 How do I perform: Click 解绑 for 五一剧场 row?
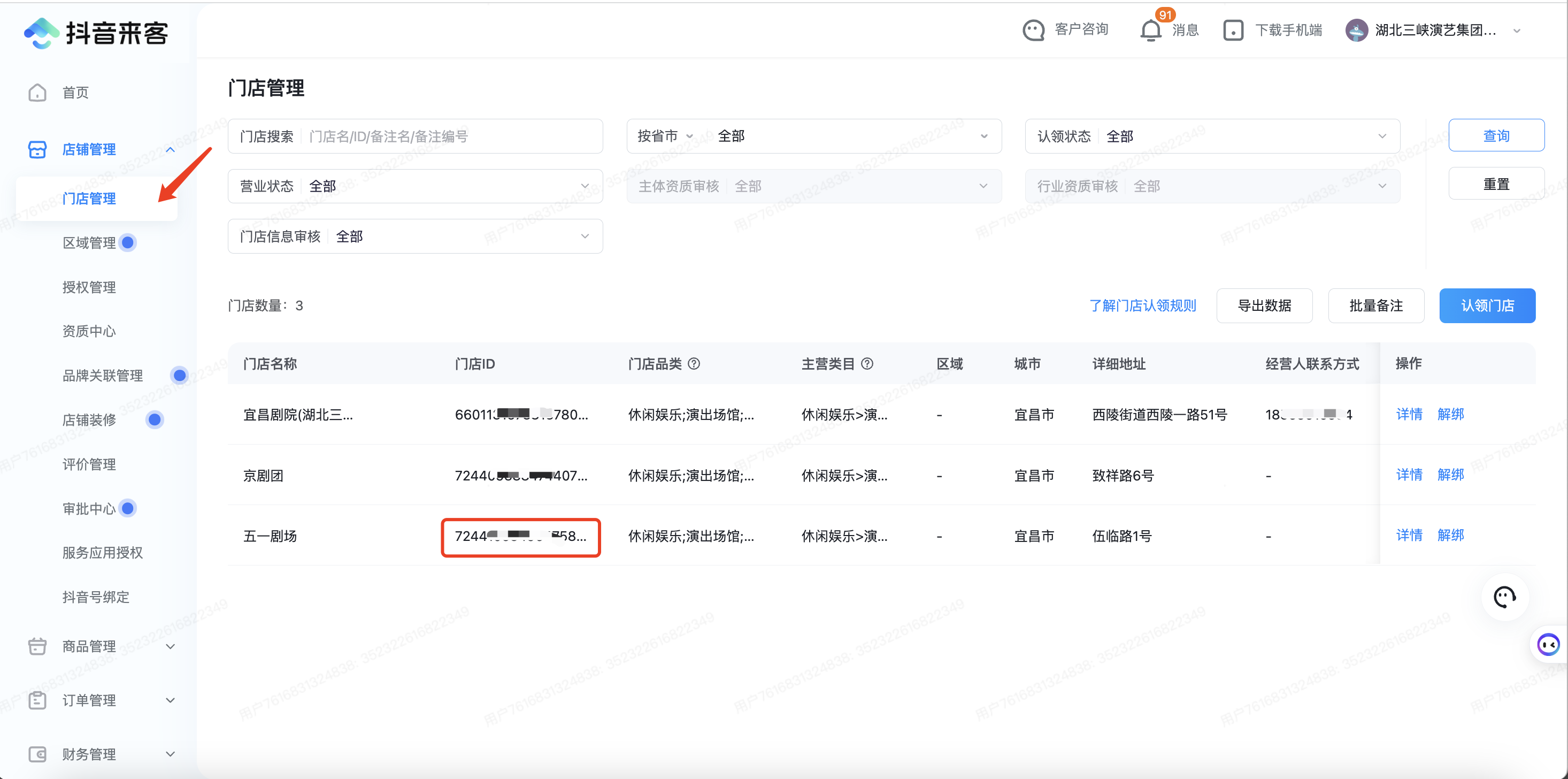coord(1450,535)
